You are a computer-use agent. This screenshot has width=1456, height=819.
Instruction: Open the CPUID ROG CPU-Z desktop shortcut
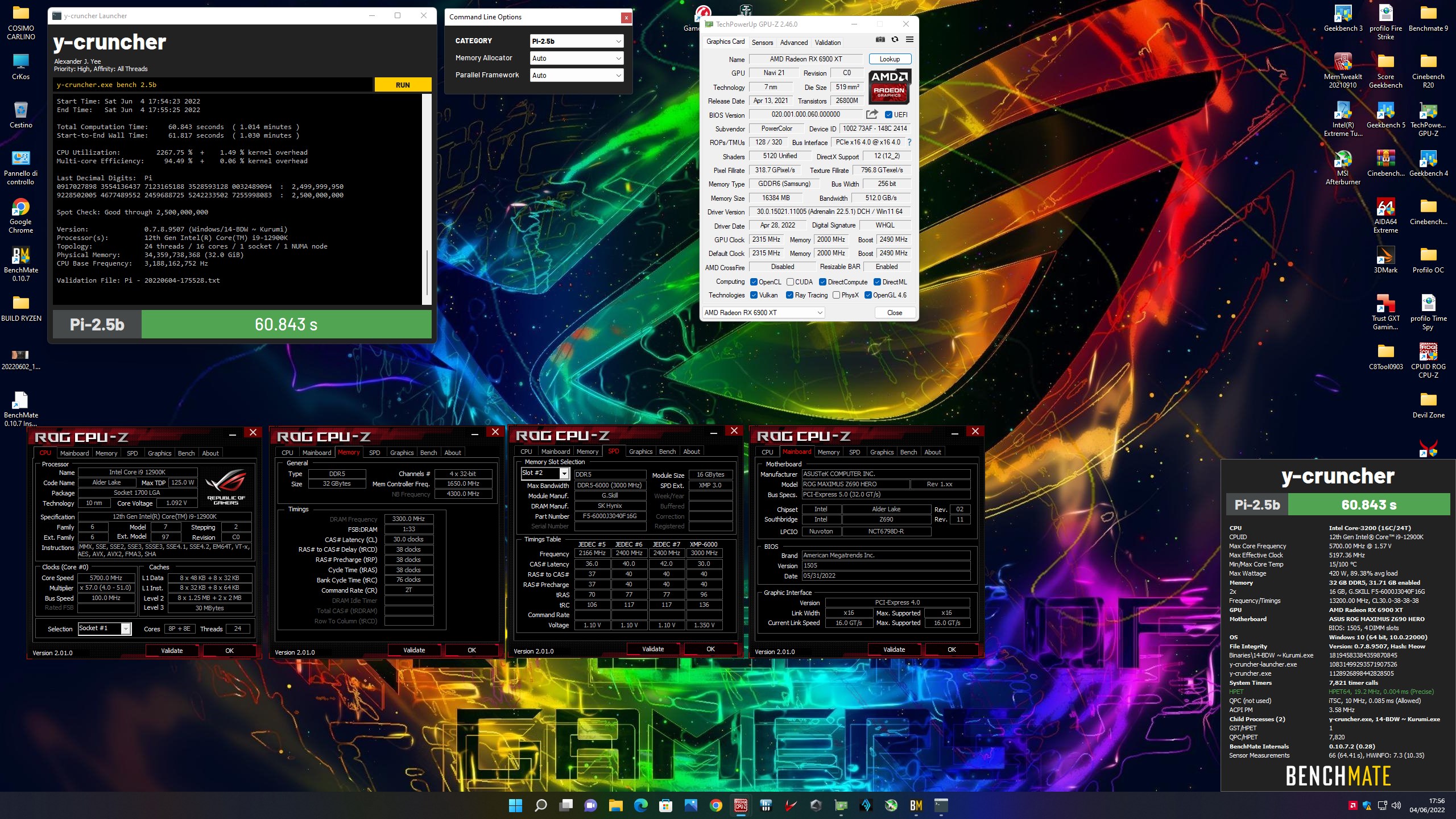[1428, 361]
